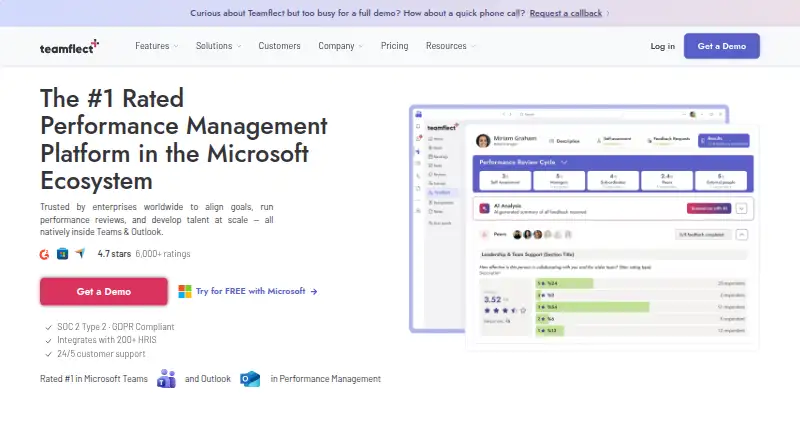The image size is (800, 440).
Task: Click the AI Analysis icon
Action: click(x=484, y=208)
